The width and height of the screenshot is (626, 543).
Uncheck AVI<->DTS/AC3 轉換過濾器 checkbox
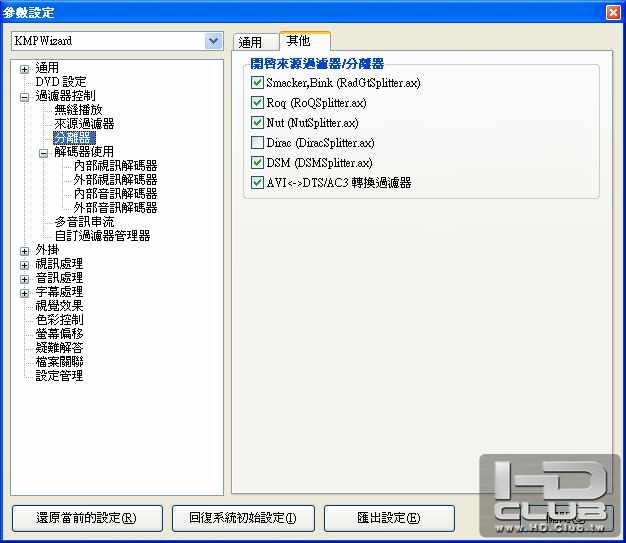click(x=257, y=182)
